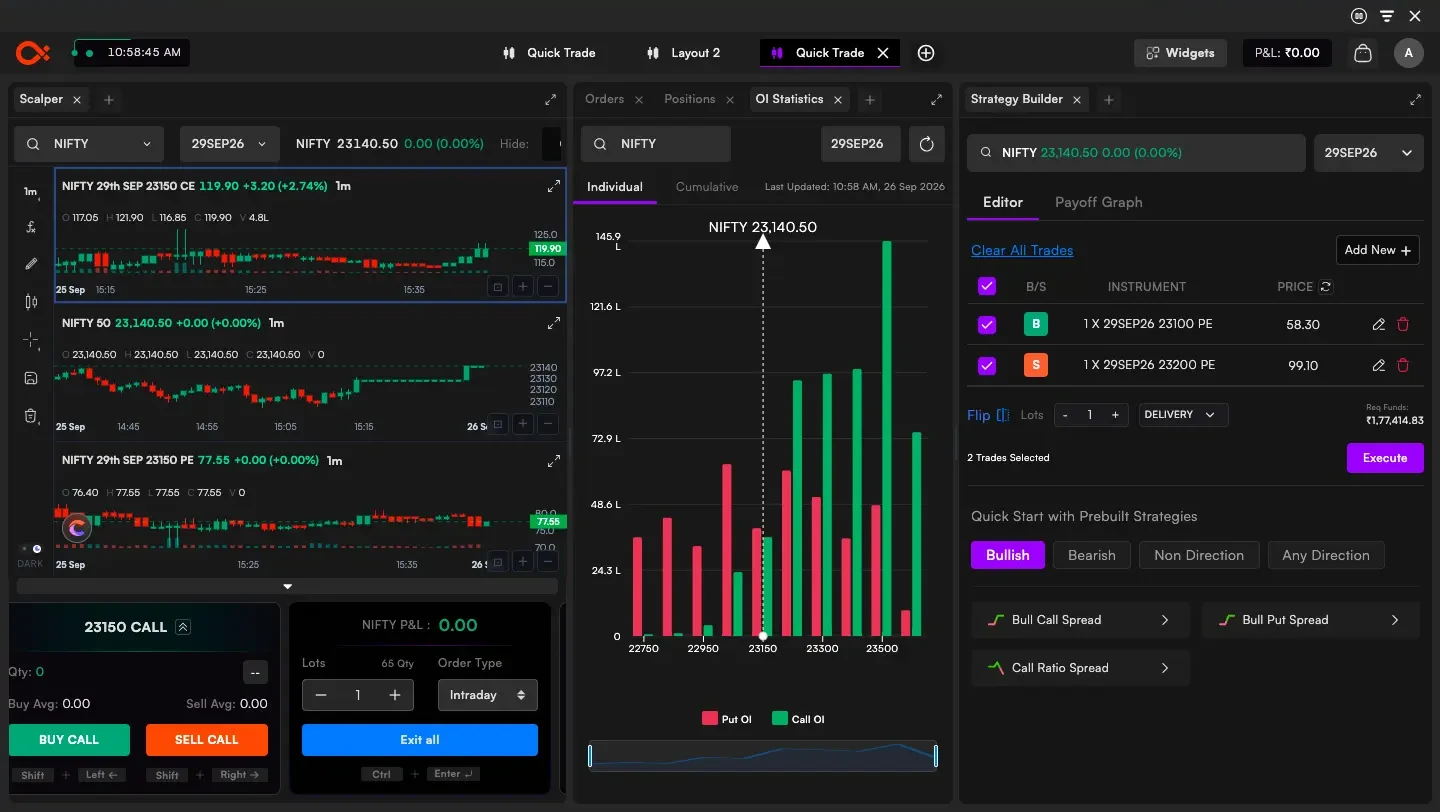Refresh prices icon beside PRICE header
1440x812 pixels.
[x=1326, y=287]
